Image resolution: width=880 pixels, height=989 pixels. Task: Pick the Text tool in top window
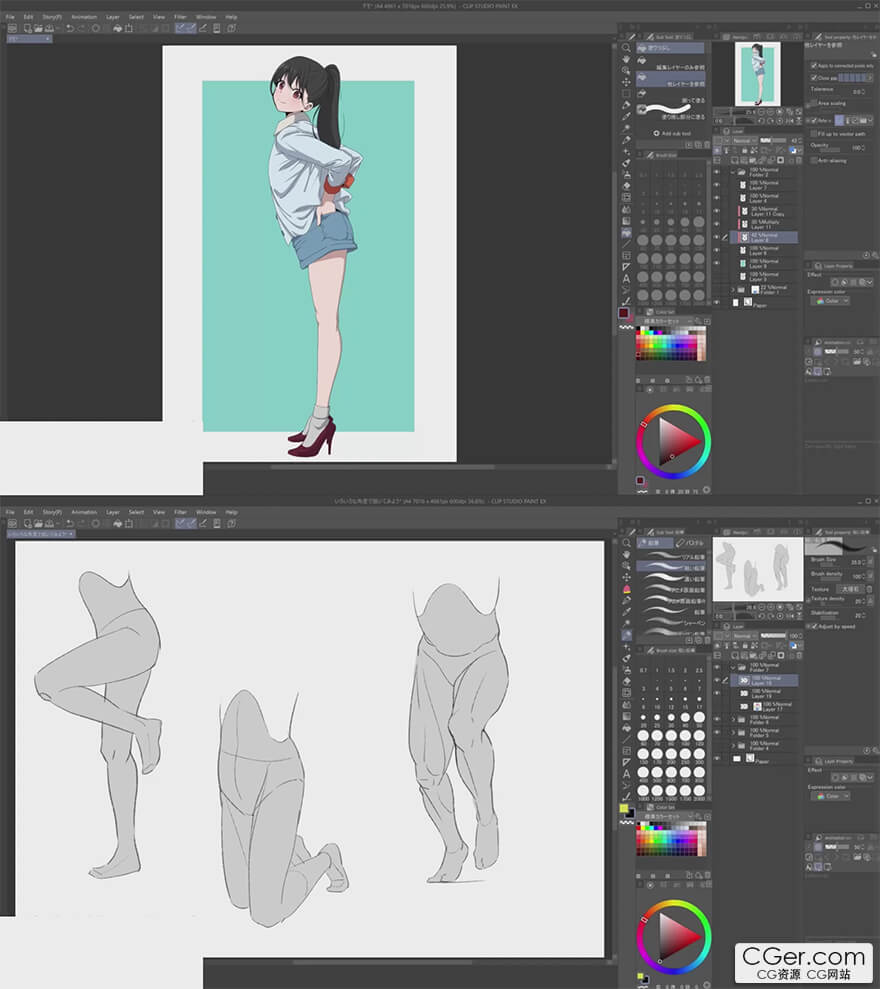coord(626,279)
